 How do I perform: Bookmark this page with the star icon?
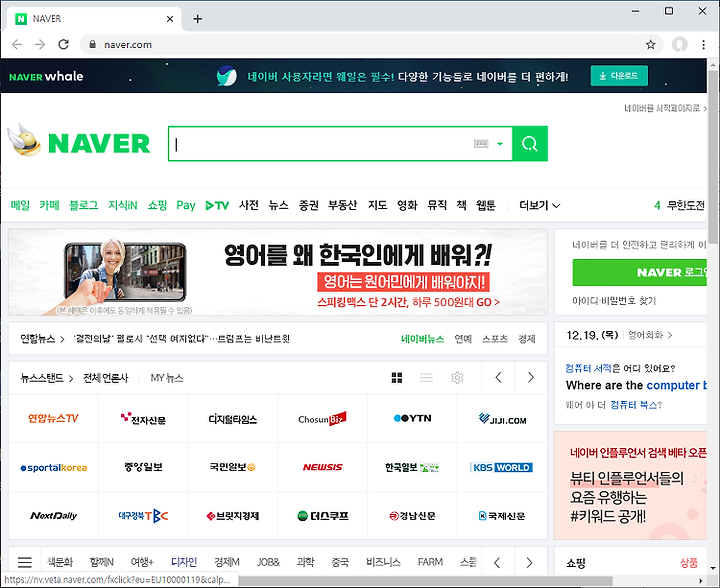point(650,45)
